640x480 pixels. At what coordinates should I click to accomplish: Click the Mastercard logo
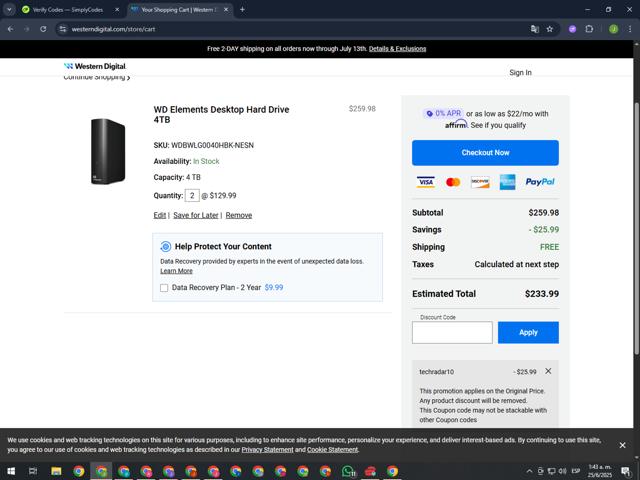click(453, 182)
